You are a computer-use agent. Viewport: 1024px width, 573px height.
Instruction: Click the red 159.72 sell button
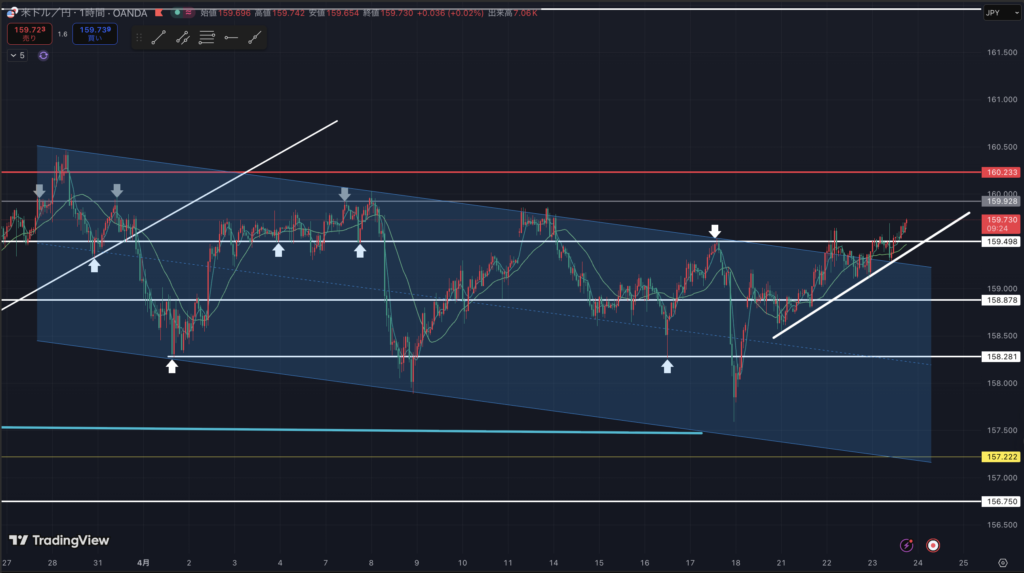coord(26,33)
